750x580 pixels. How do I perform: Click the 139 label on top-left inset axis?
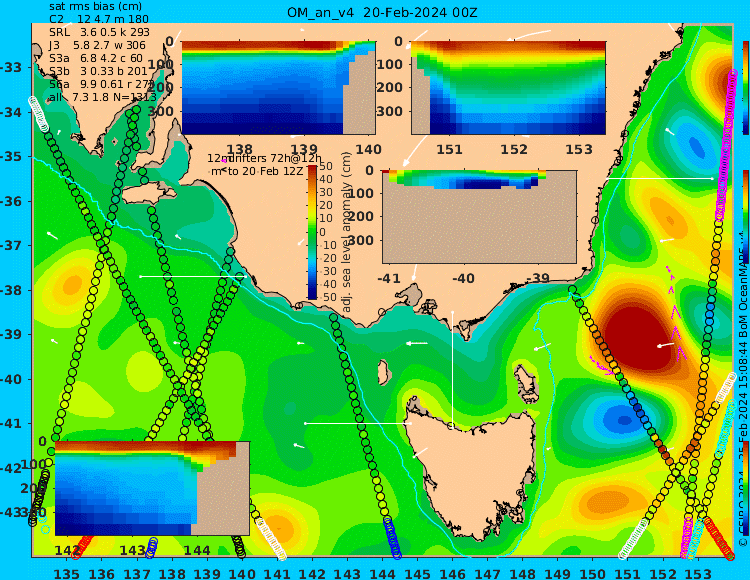tap(305, 149)
